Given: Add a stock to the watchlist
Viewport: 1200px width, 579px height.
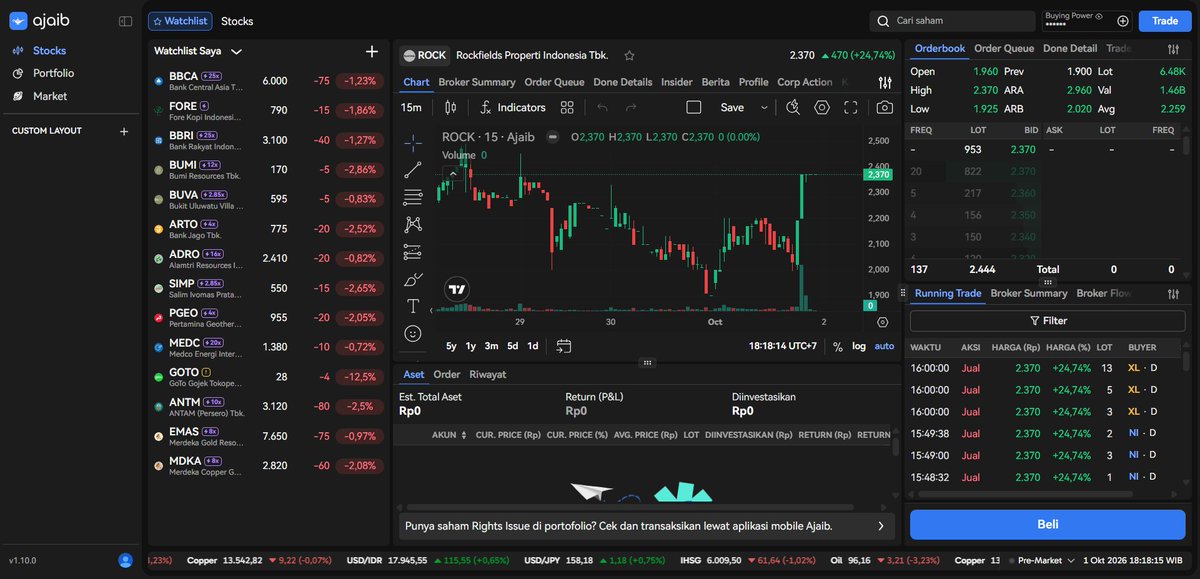Looking at the screenshot, I should click(x=372, y=51).
